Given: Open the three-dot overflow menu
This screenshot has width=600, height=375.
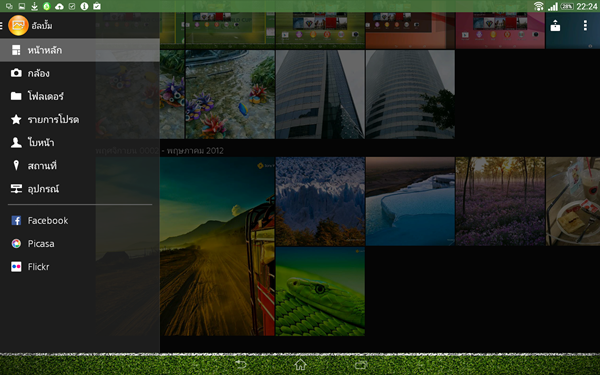Looking at the screenshot, I should click(x=585, y=25).
